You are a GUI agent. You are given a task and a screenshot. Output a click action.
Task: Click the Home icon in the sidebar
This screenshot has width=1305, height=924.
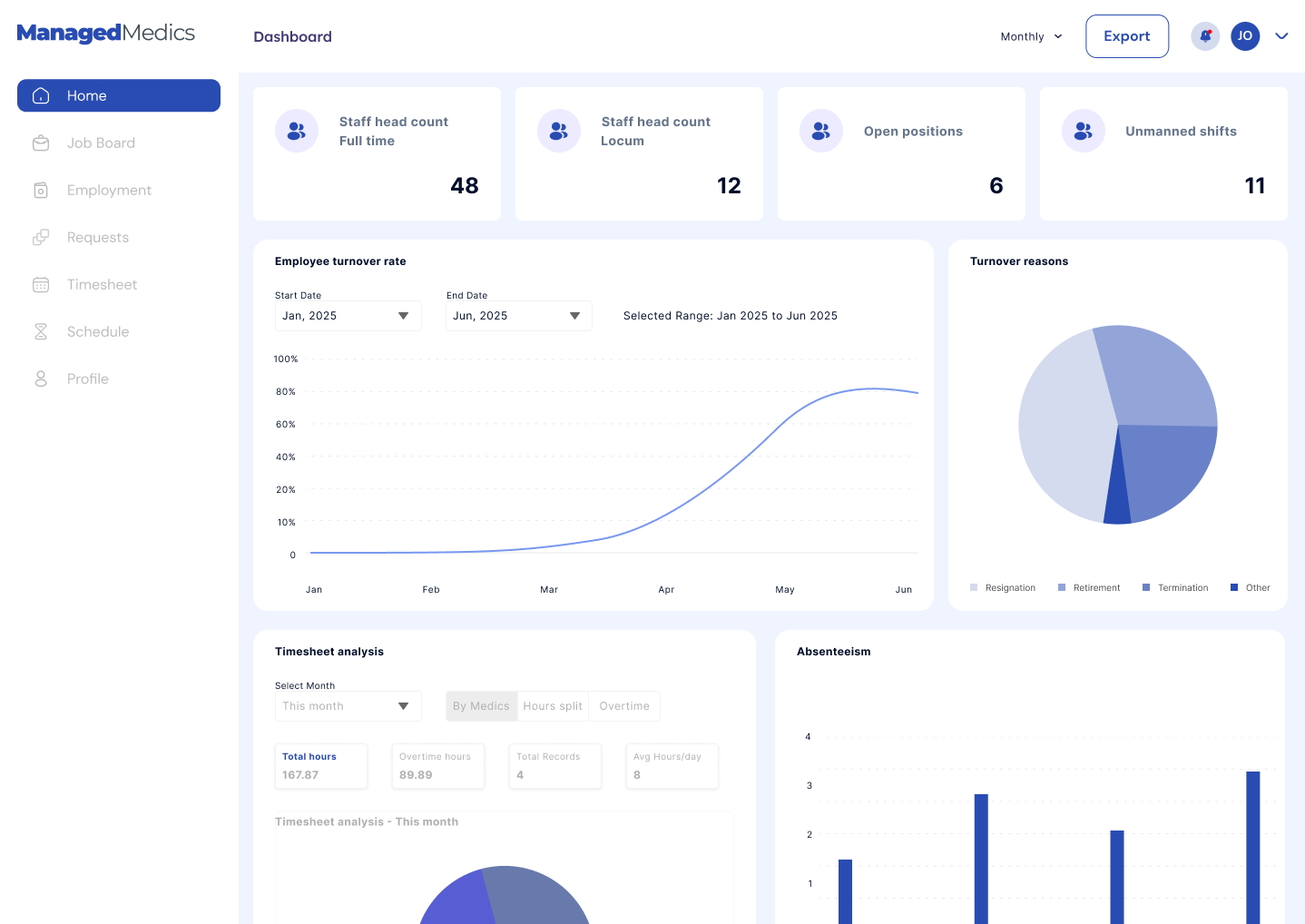[40, 95]
